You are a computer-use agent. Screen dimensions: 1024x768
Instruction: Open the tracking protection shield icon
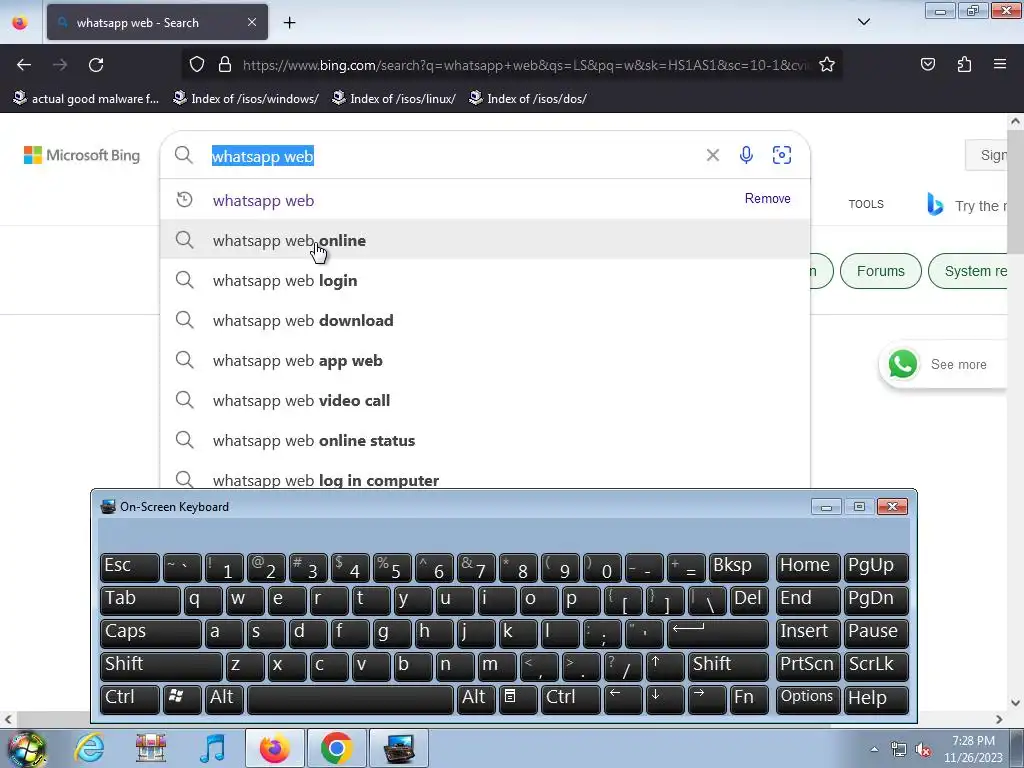(x=197, y=65)
